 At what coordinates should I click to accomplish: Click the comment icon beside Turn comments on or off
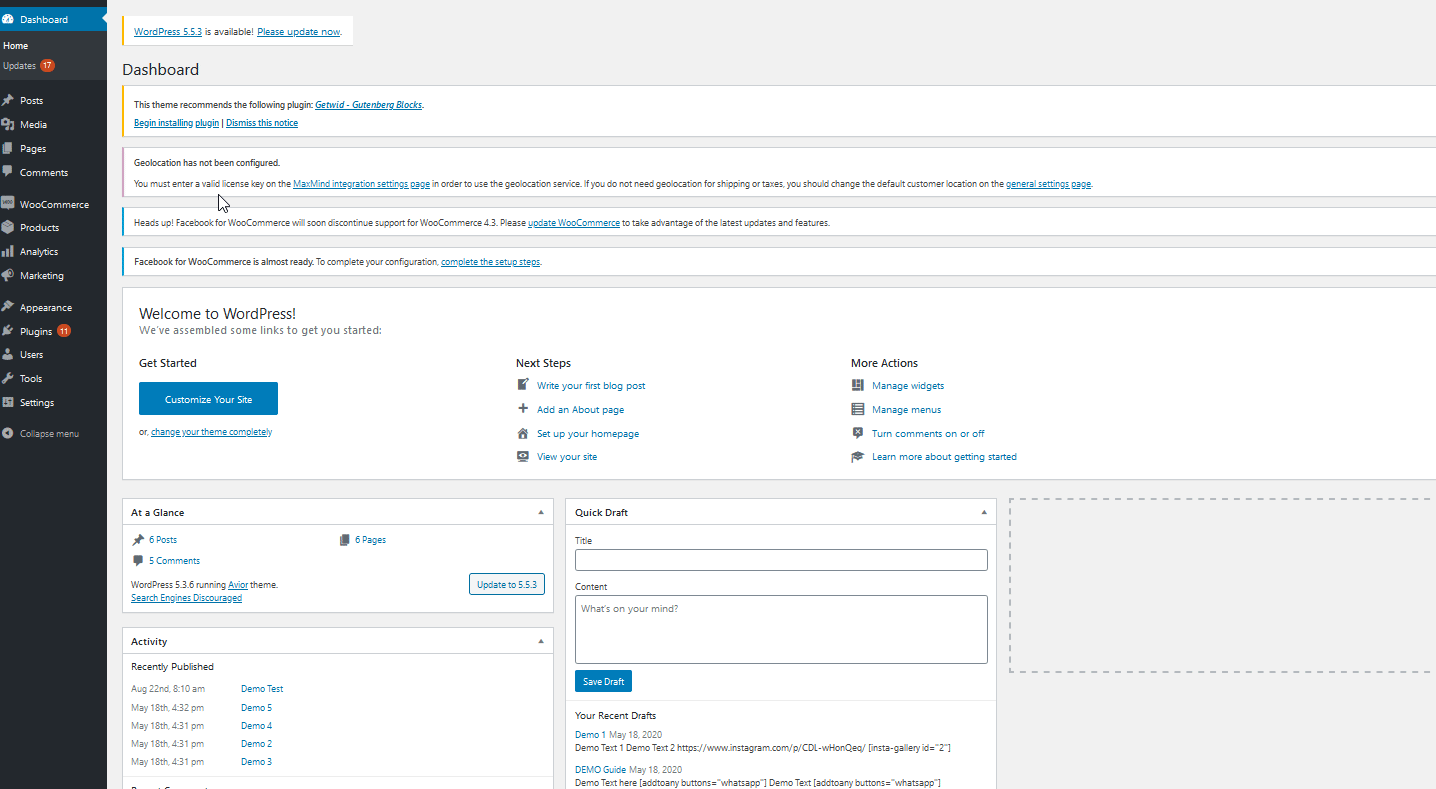(x=857, y=433)
